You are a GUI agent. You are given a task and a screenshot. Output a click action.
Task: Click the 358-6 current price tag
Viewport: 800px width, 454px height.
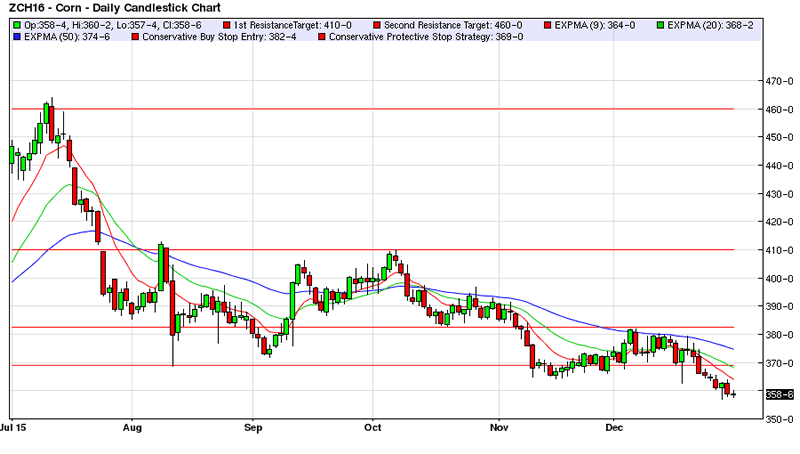pyautogui.click(x=780, y=395)
